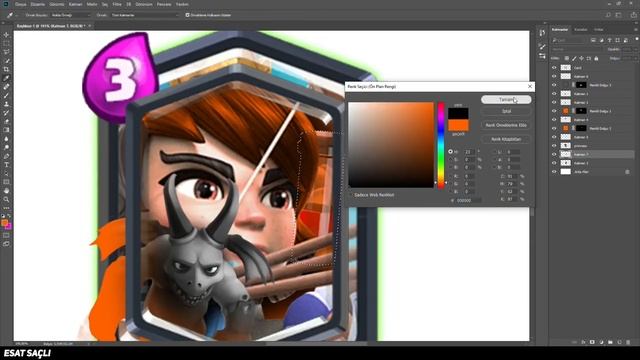Hide the Arka Plan background layer
This screenshot has height=360, width=640.
(554, 172)
